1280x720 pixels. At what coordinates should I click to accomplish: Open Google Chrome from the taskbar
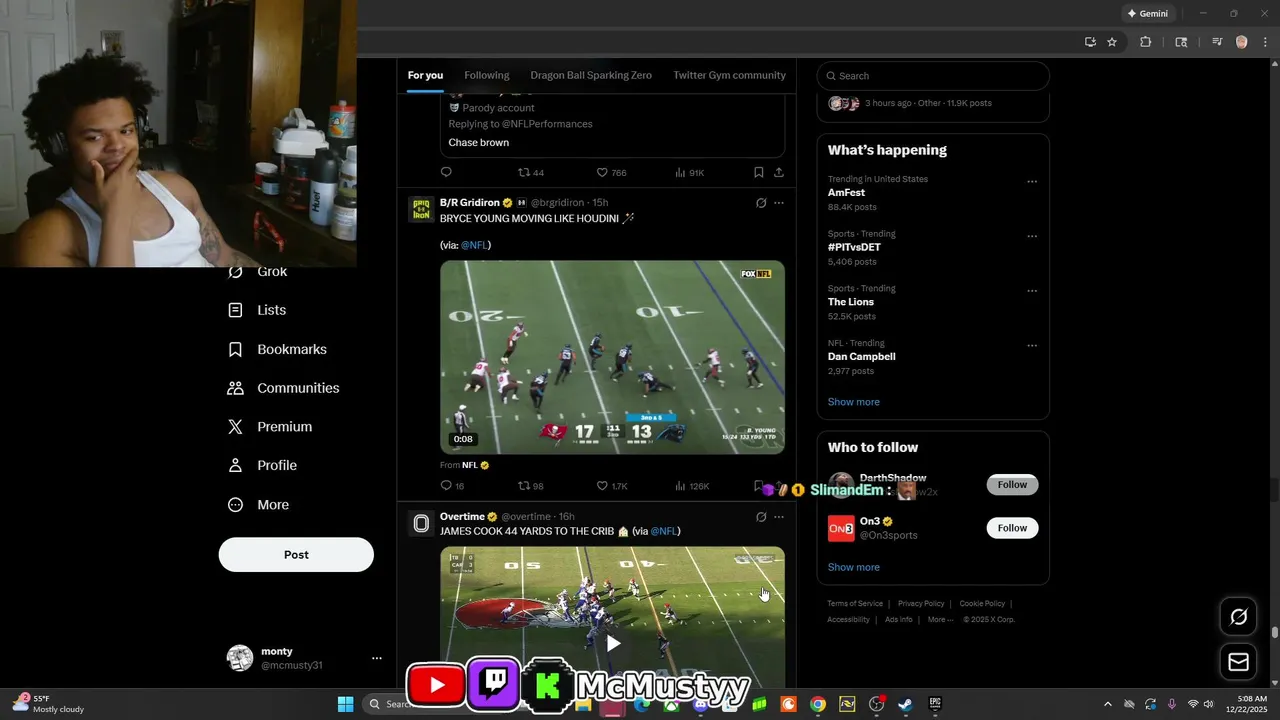tap(818, 704)
